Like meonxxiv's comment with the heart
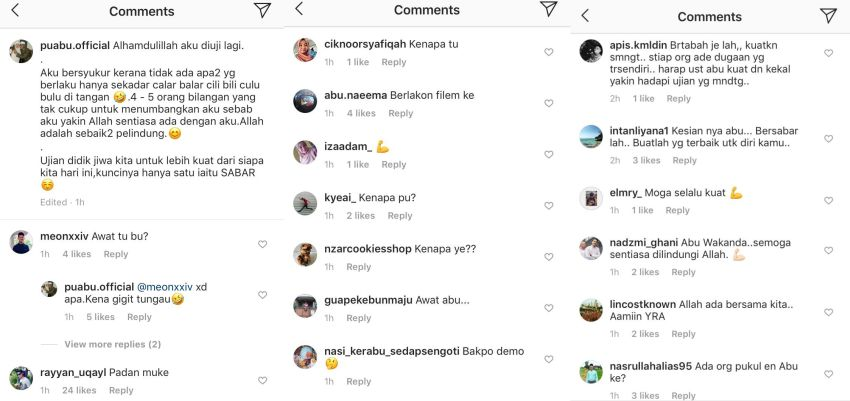The height and width of the screenshot is (401, 850). tap(262, 244)
